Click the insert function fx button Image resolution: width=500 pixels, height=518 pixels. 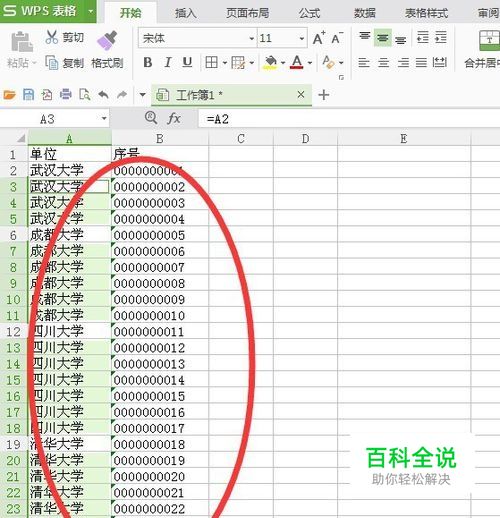tap(174, 118)
